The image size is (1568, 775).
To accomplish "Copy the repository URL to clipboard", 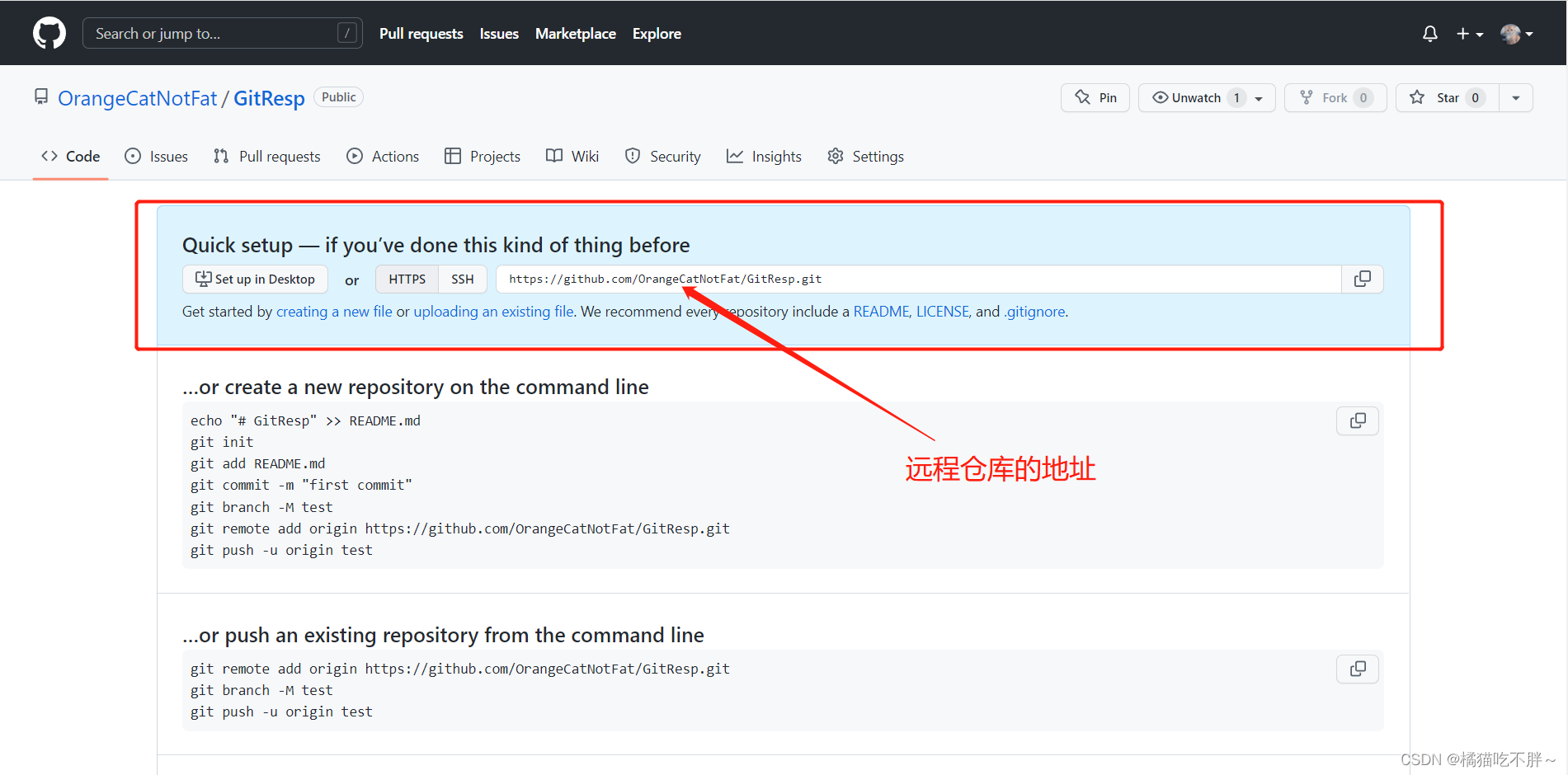I will (x=1363, y=279).
